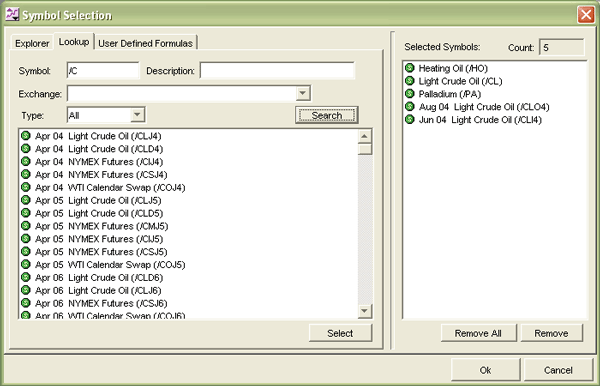Click the Symbol Selection title bar app icon

pyautogui.click(x=12, y=15)
